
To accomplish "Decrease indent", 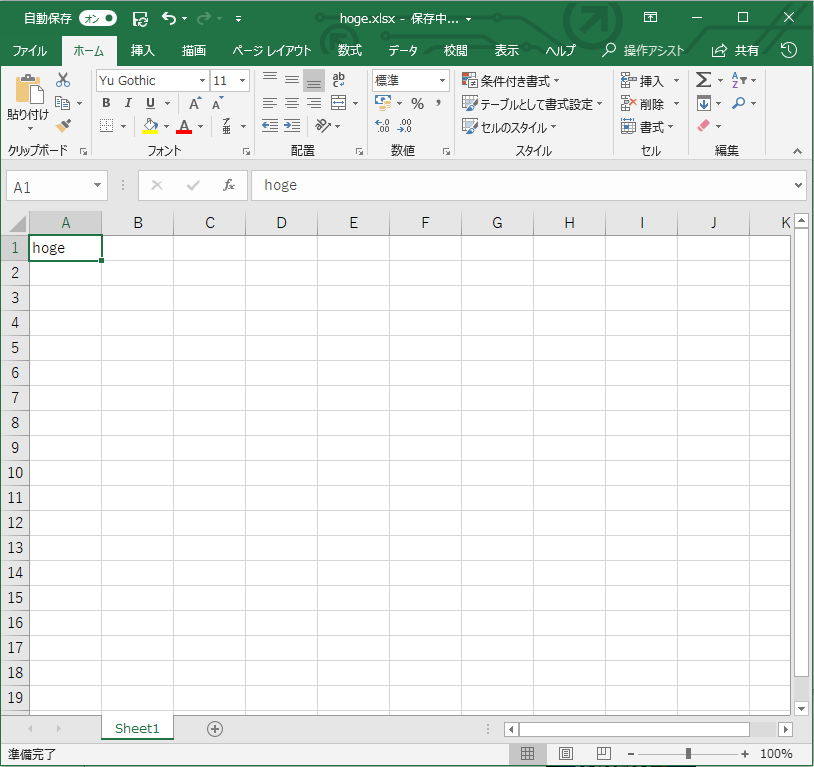I will pos(269,126).
